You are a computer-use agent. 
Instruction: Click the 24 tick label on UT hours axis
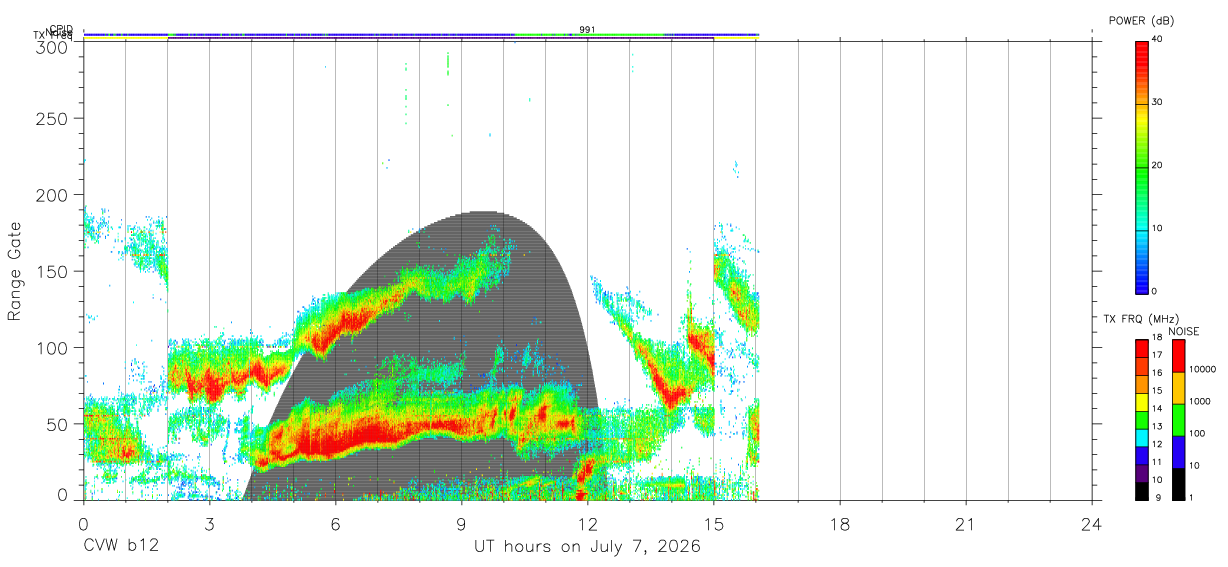click(1091, 525)
